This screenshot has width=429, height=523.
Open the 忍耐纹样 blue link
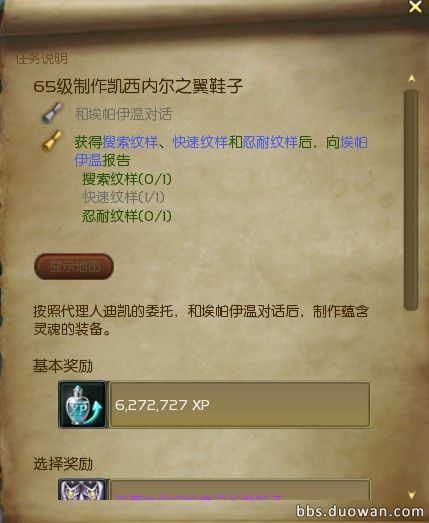(270, 142)
